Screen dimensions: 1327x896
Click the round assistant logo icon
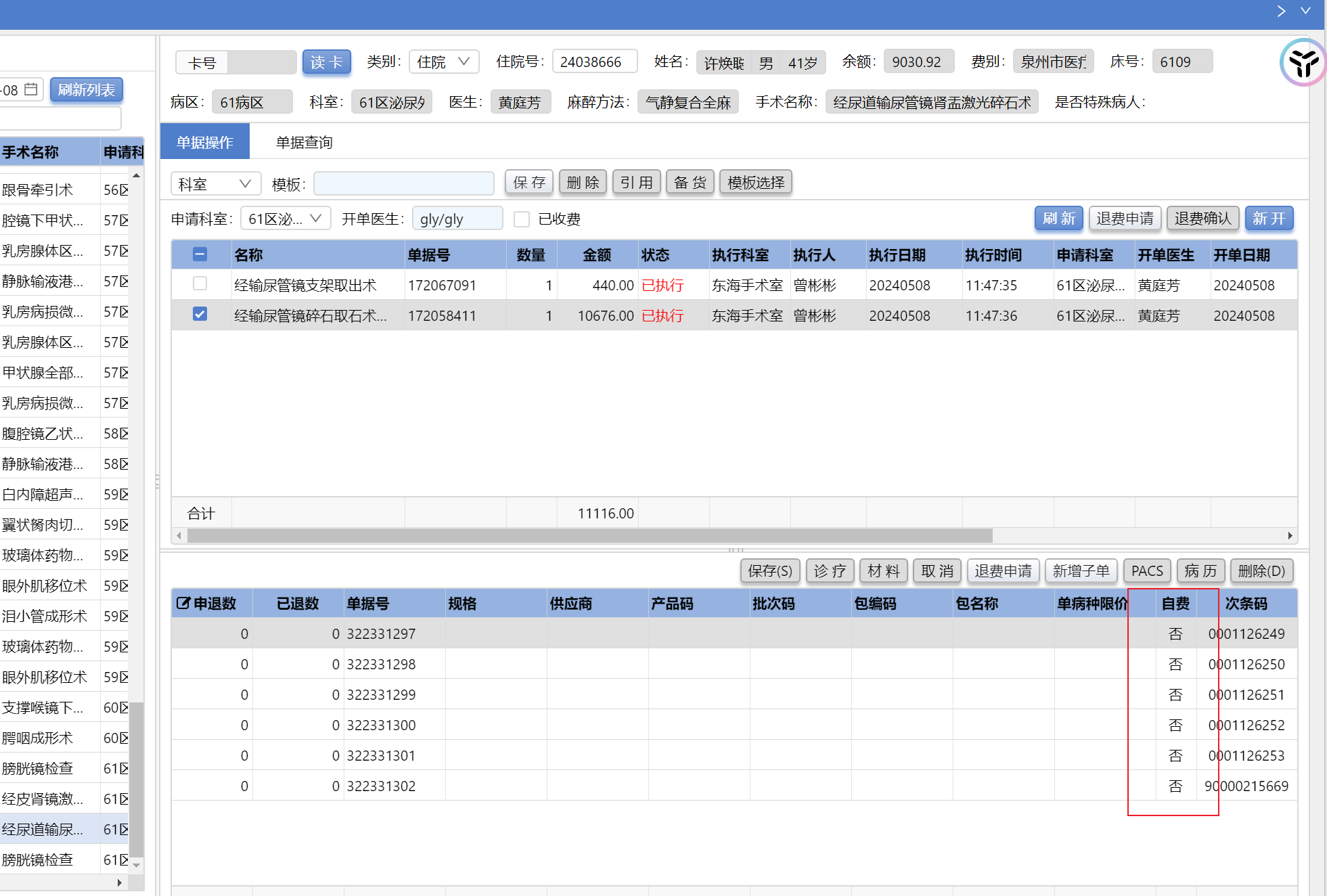pos(1303,63)
